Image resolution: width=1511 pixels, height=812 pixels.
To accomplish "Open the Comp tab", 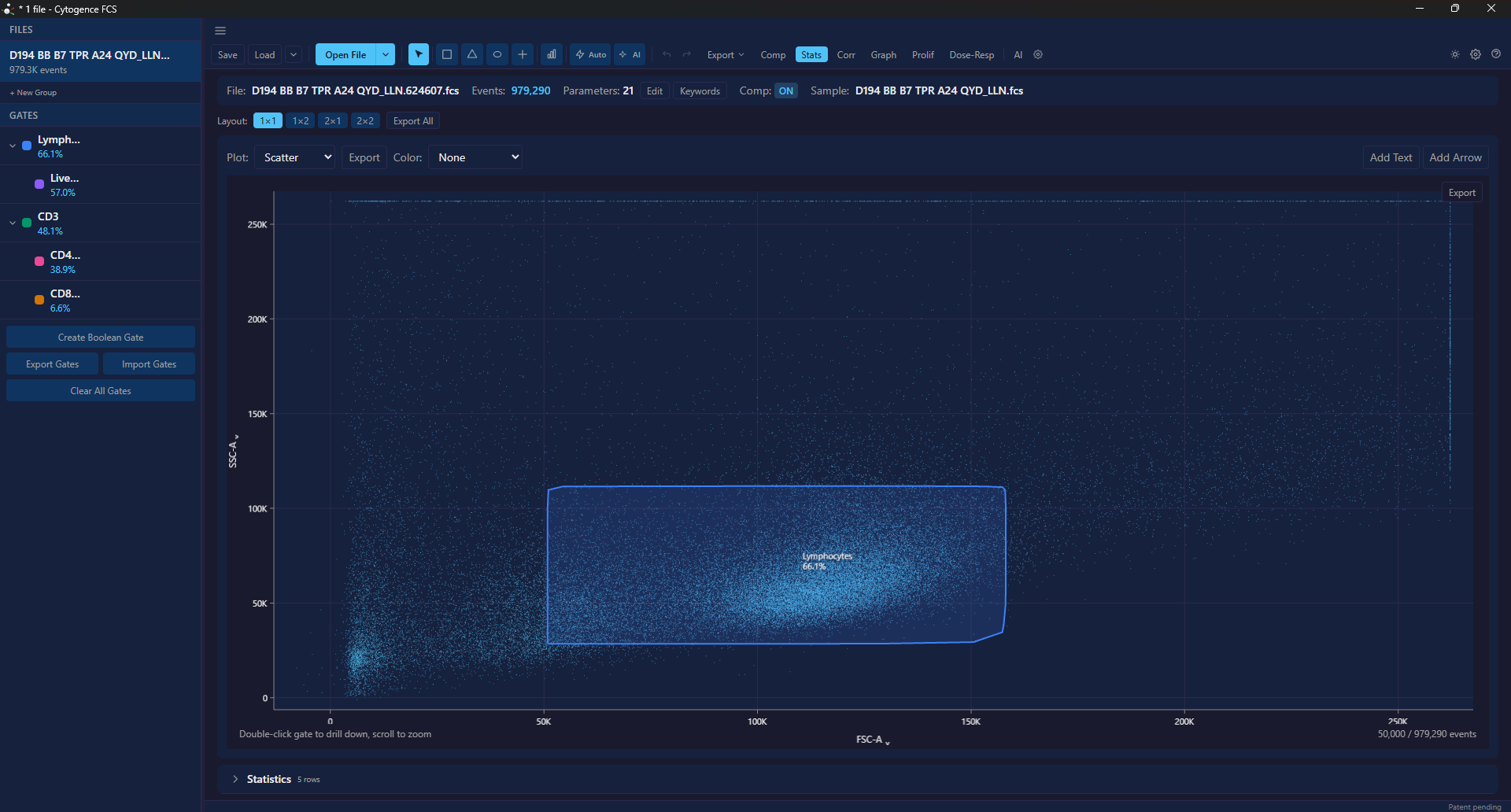I will pyautogui.click(x=773, y=54).
